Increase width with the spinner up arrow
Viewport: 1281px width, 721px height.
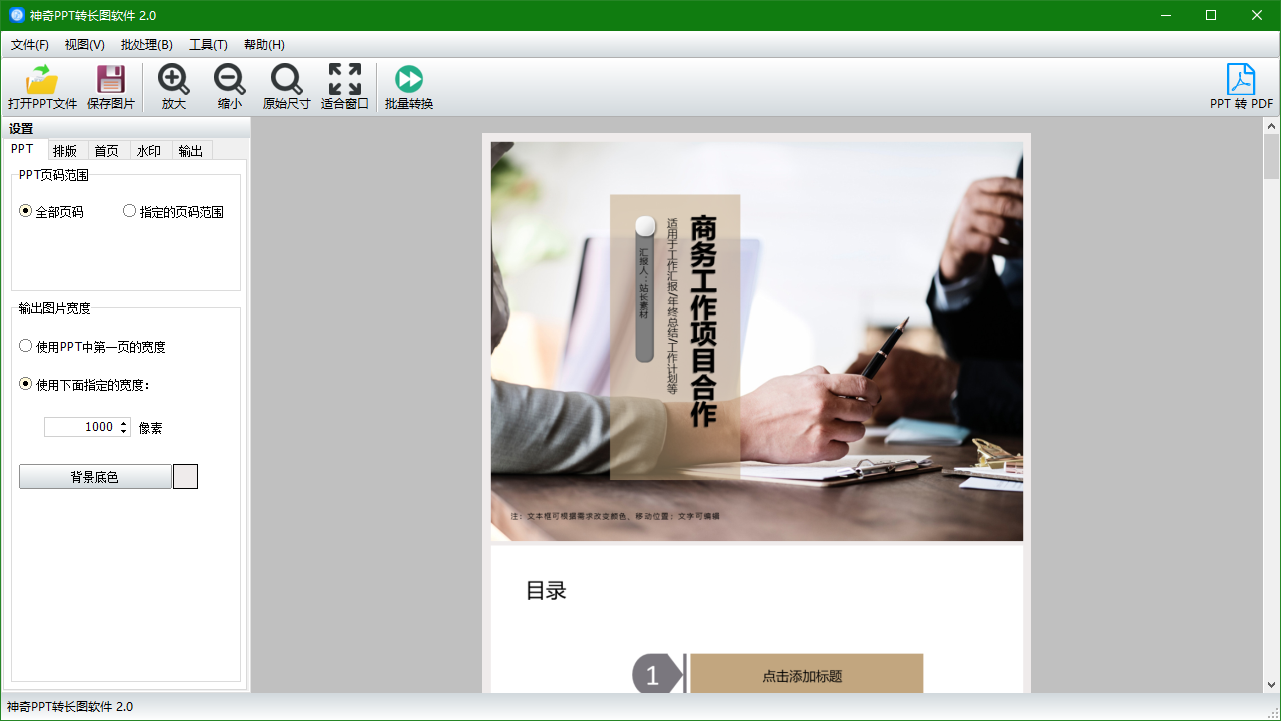click(124, 423)
